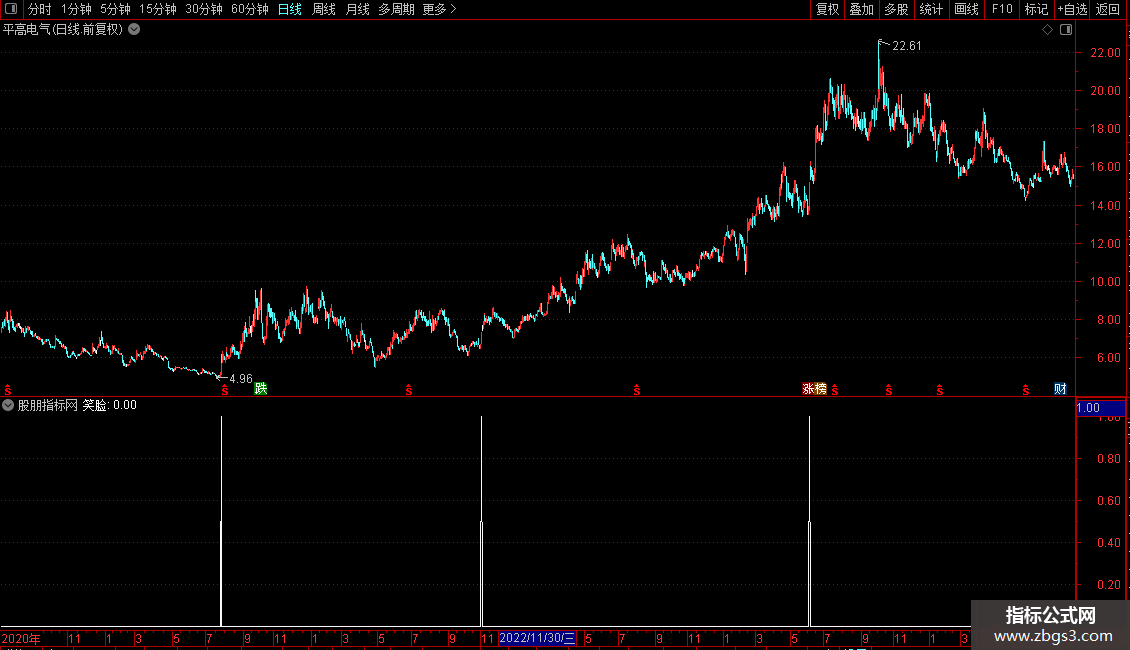Click the 叠加 overlay button
The height and width of the screenshot is (650, 1130).
click(861, 9)
